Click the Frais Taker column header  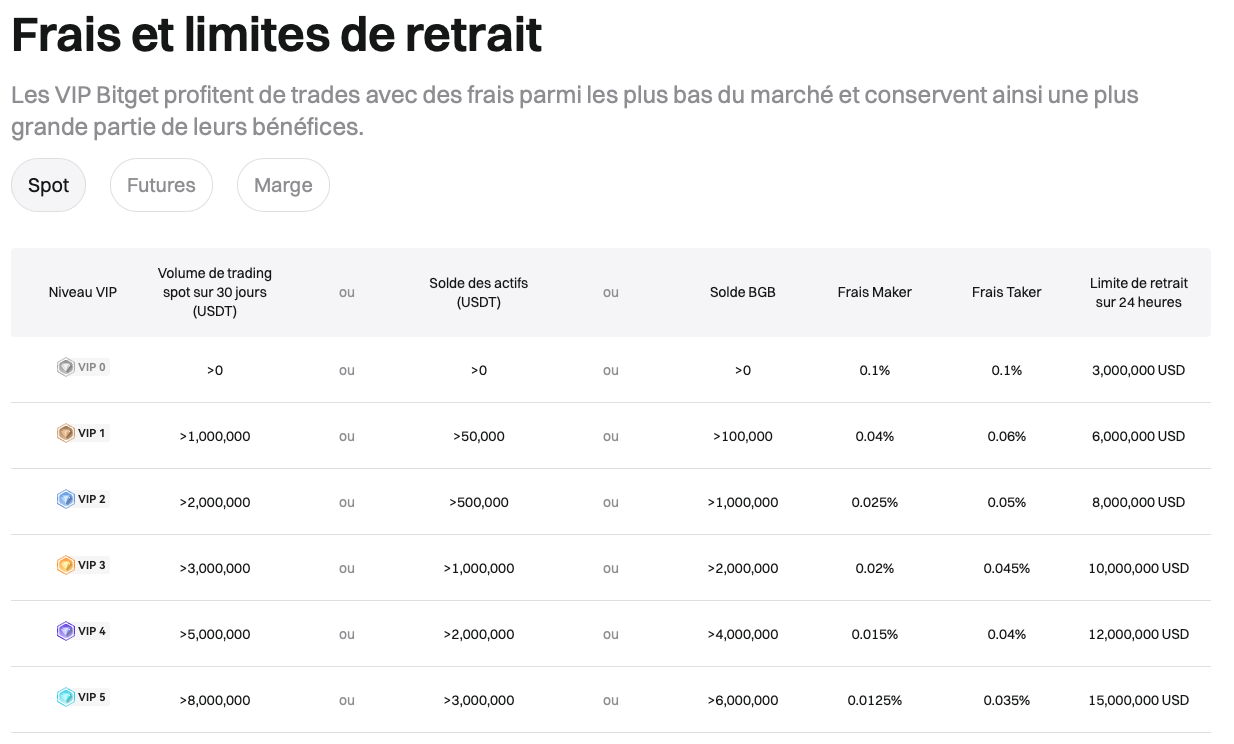pyautogui.click(x=1006, y=292)
